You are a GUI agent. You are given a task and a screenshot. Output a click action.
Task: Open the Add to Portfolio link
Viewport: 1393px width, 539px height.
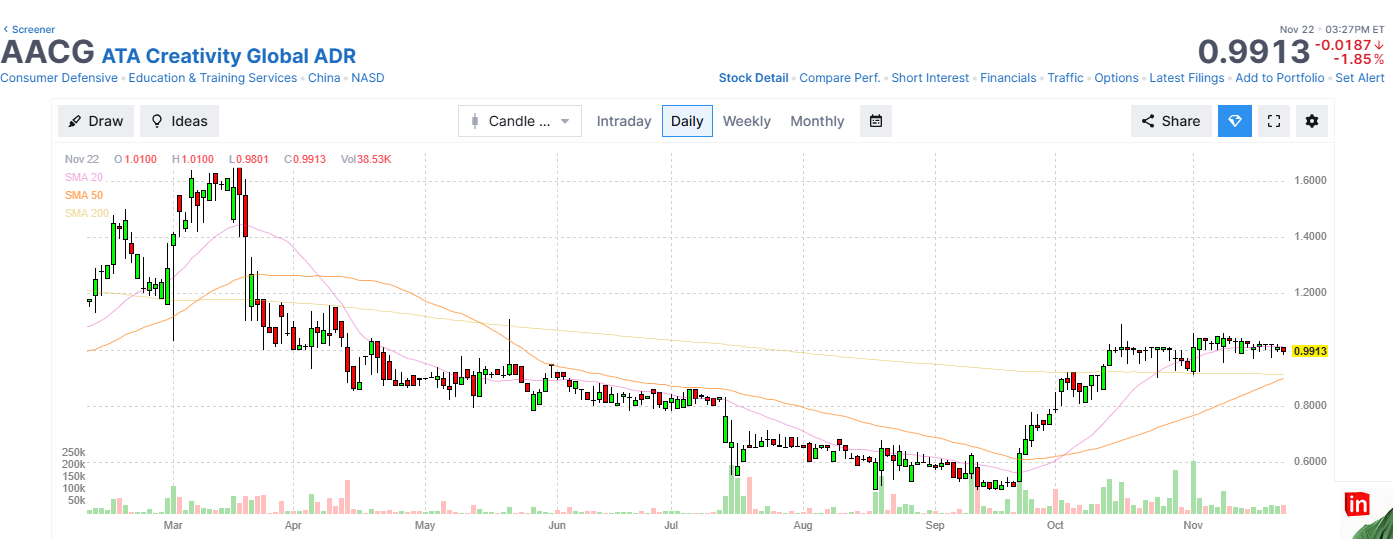[x=1279, y=78]
